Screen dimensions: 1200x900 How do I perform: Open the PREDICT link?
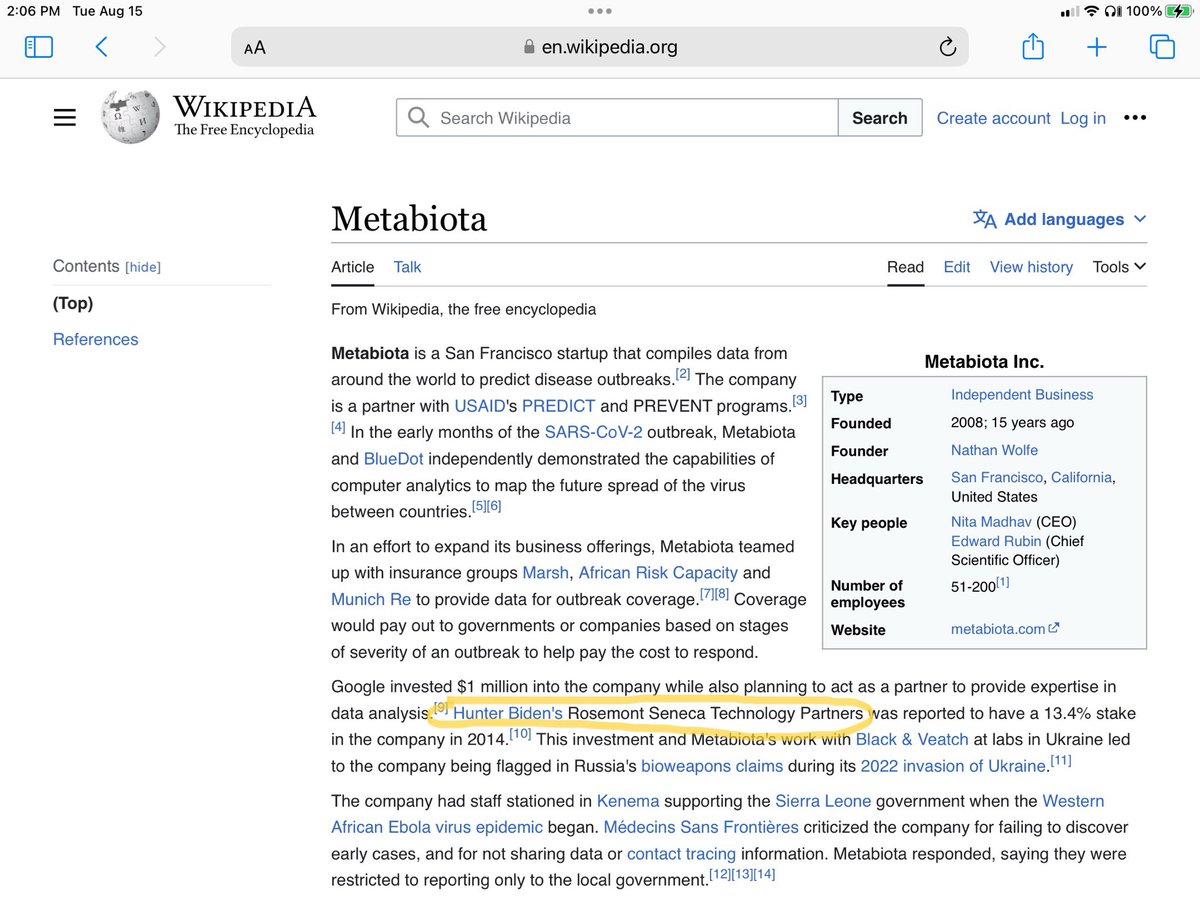pos(558,406)
